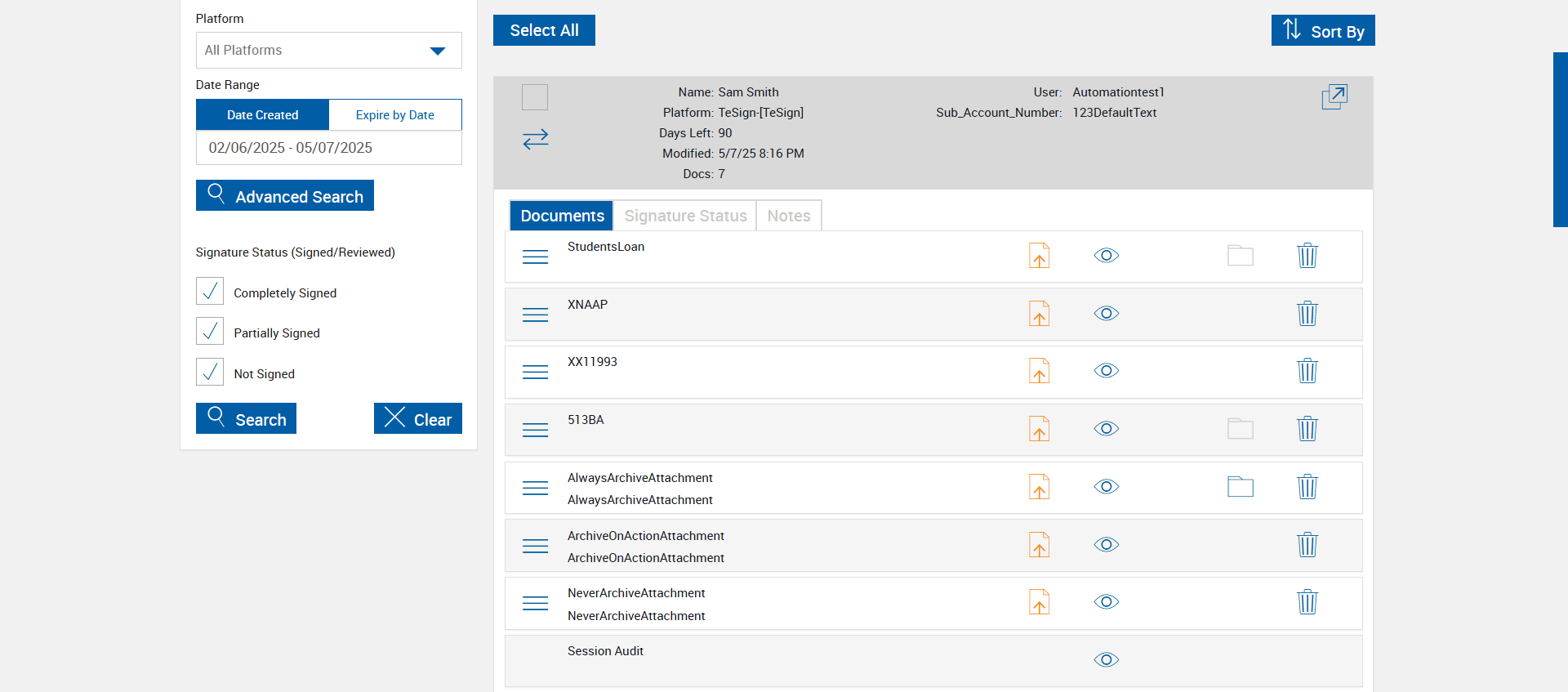
Task: Click the upload icon for StudentsLoan
Action: [x=1039, y=256]
